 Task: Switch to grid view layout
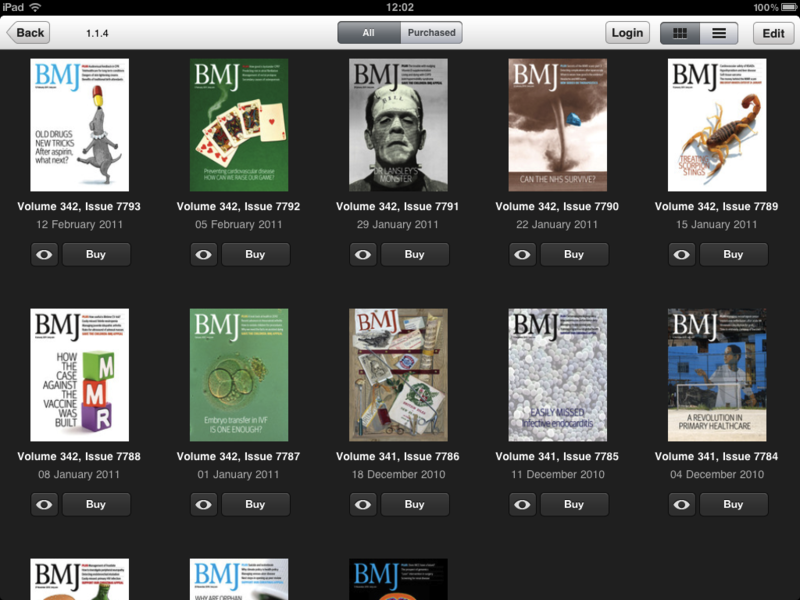click(680, 33)
